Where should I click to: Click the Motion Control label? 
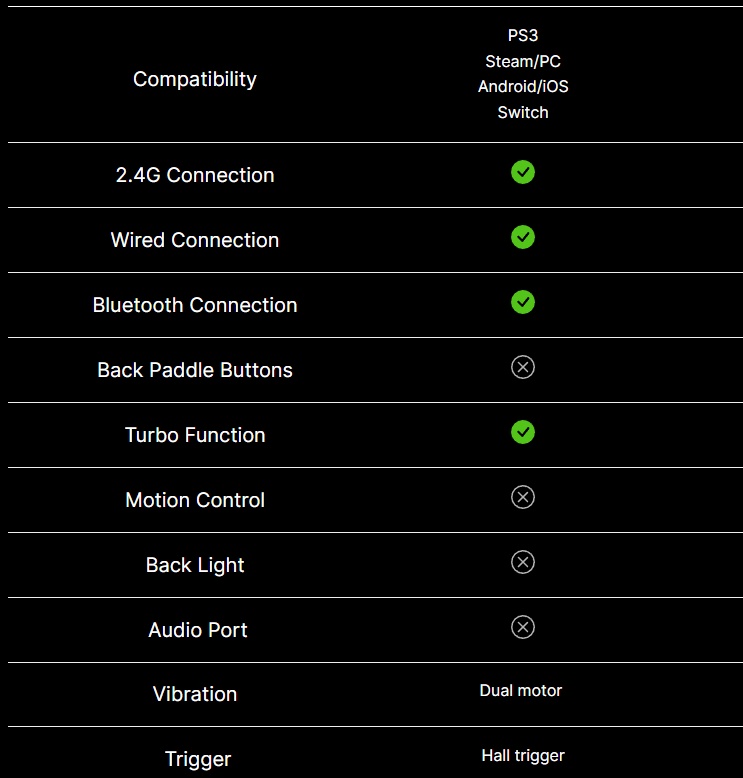click(195, 500)
